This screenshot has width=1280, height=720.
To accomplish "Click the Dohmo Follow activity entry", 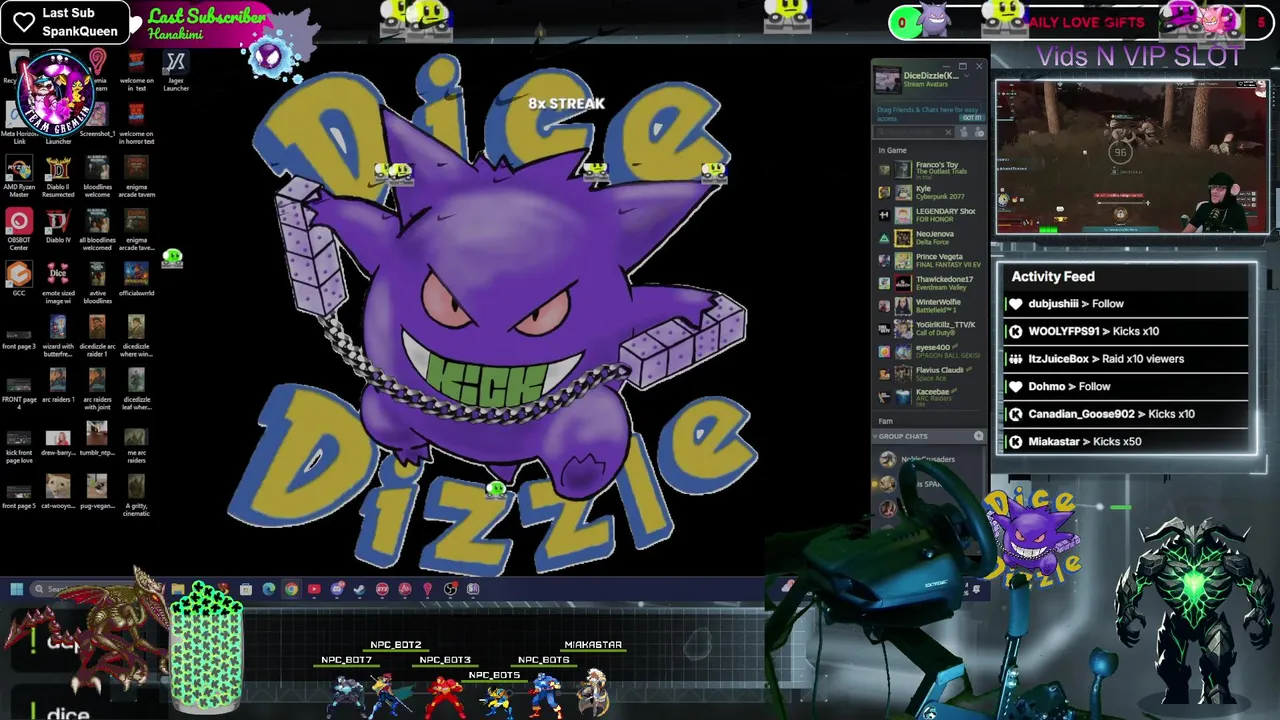I will [x=1127, y=386].
